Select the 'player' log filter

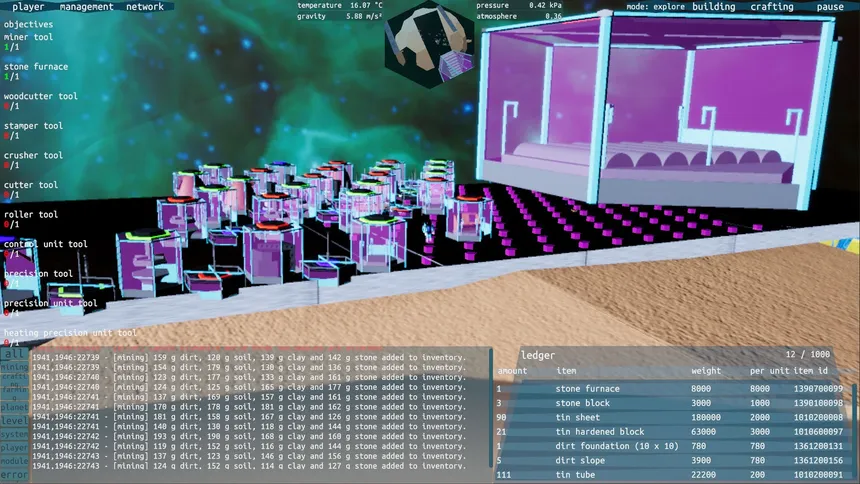[x=14, y=447]
